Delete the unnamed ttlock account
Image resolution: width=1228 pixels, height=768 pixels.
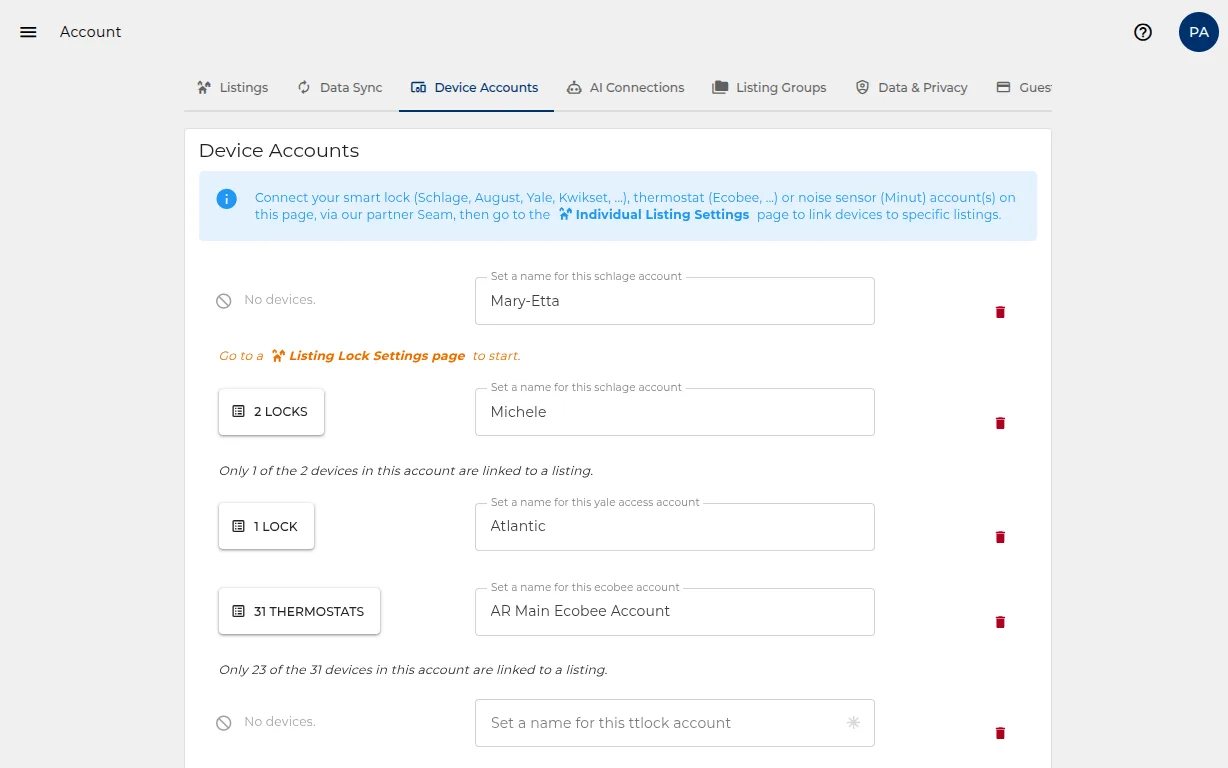[x=1000, y=733]
